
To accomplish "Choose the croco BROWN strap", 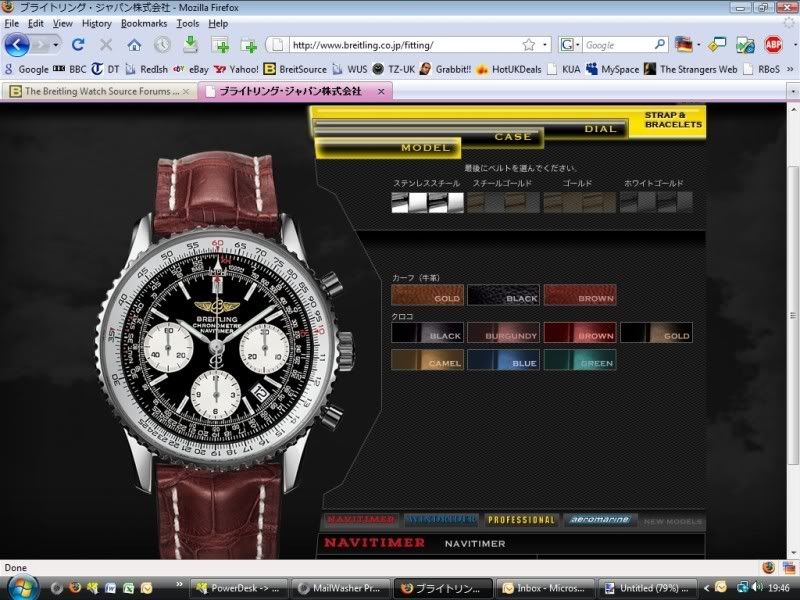I will pos(580,333).
